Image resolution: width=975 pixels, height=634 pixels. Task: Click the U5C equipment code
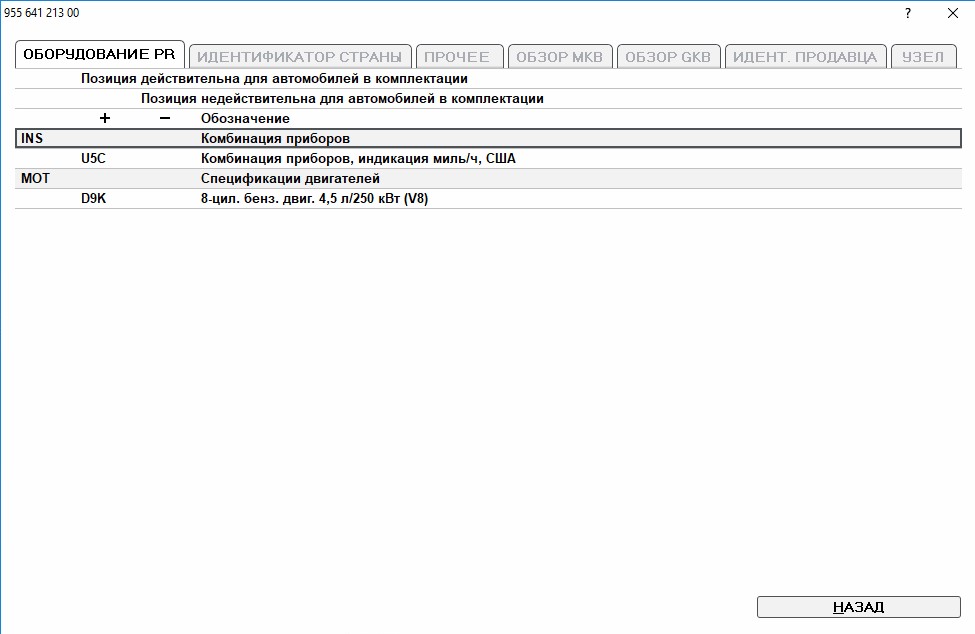(93, 158)
